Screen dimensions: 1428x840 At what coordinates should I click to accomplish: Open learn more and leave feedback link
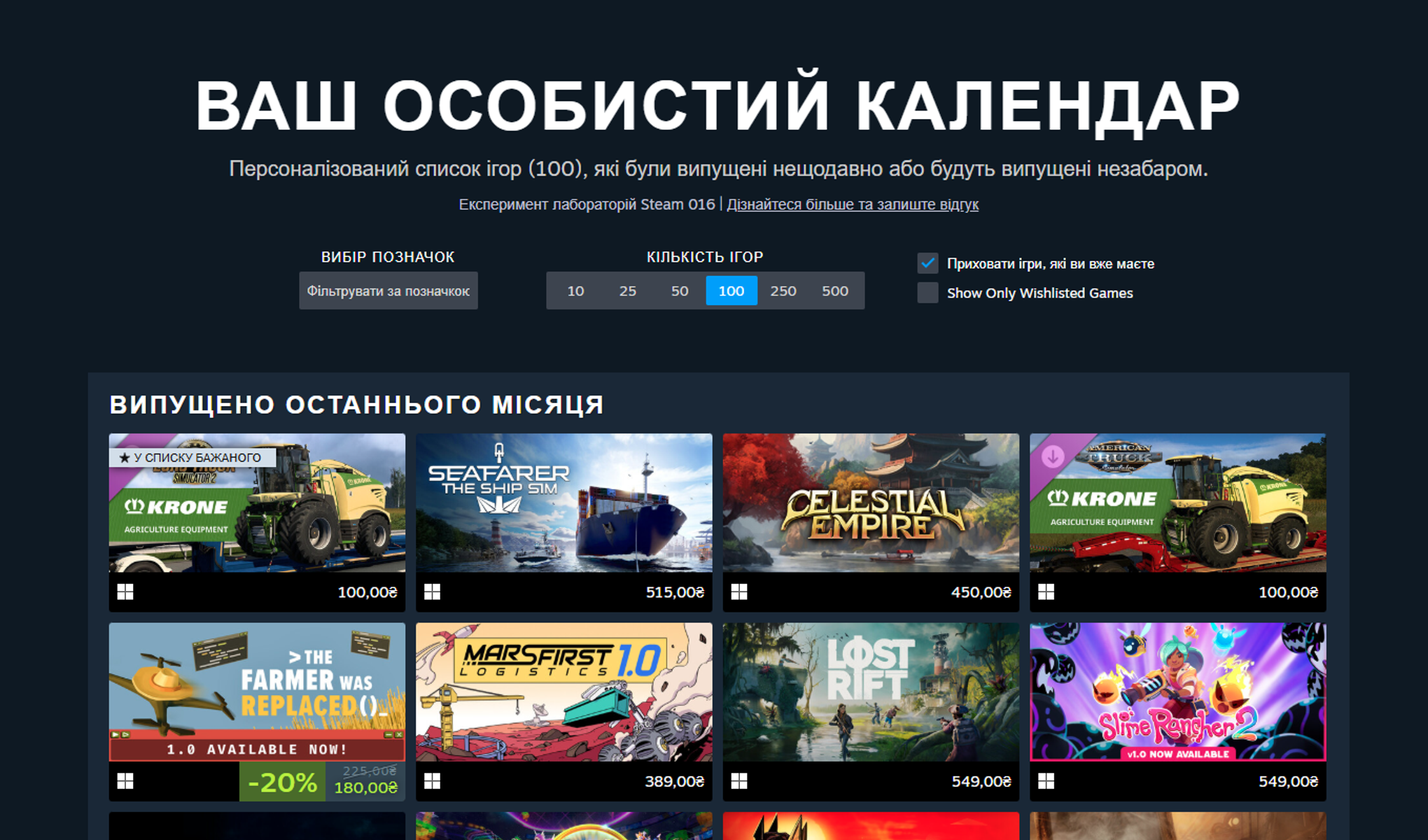pyautogui.click(x=853, y=204)
